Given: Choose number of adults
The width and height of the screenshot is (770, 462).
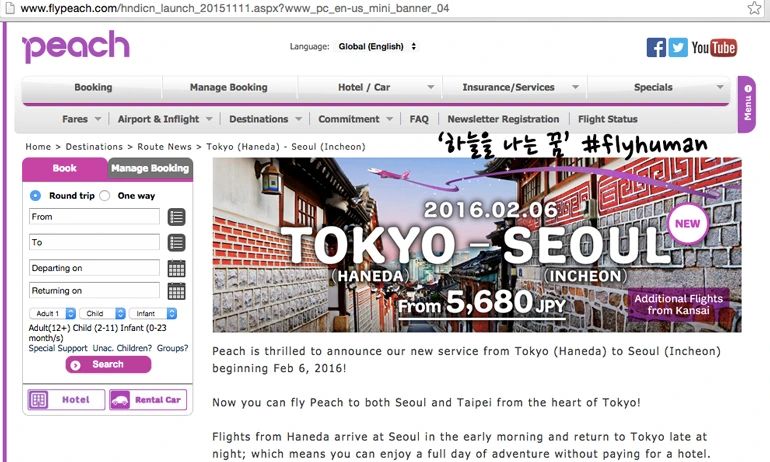Looking at the screenshot, I should pyautogui.click(x=53, y=313).
